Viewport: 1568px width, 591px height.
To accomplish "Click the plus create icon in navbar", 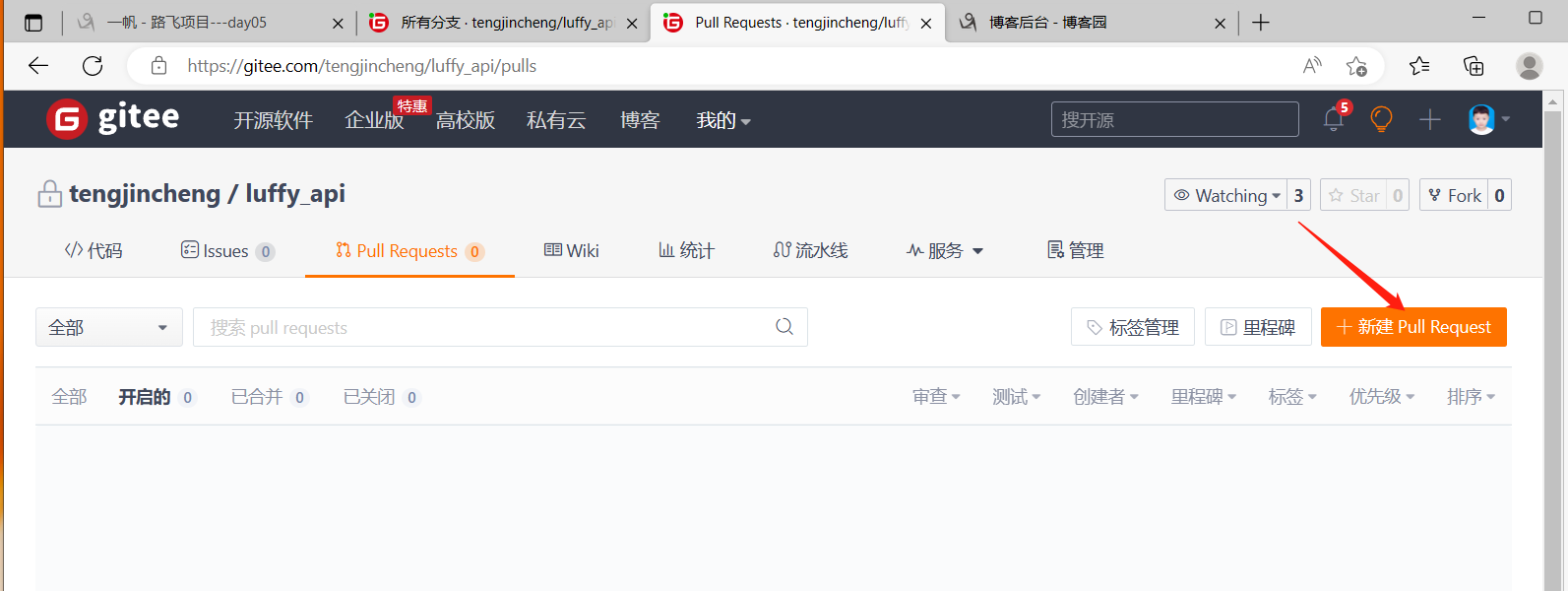I will tap(1429, 119).
